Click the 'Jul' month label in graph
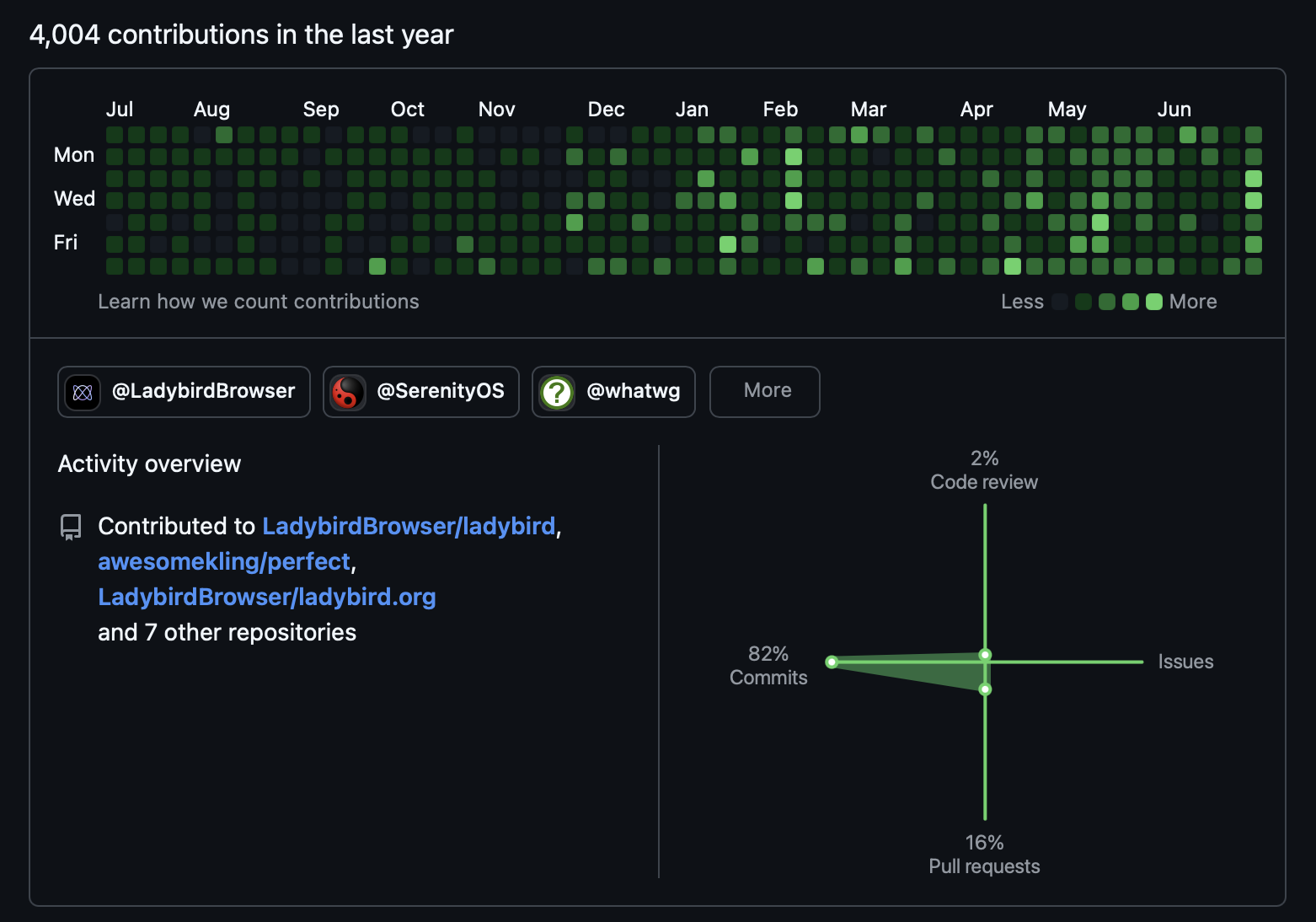The image size is (1316, 922). coord(120,110)
